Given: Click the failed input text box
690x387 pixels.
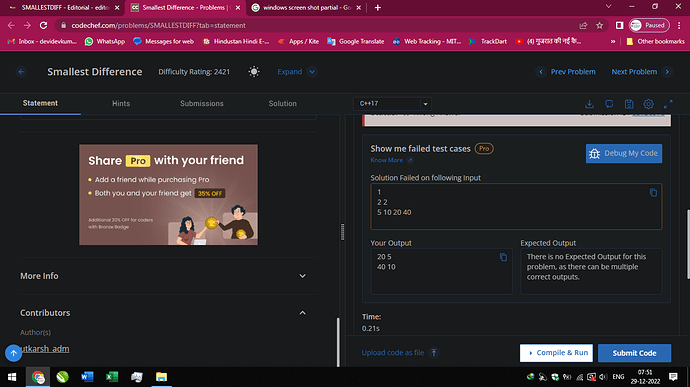Looking at the screenshot, I should coord(516,206).
